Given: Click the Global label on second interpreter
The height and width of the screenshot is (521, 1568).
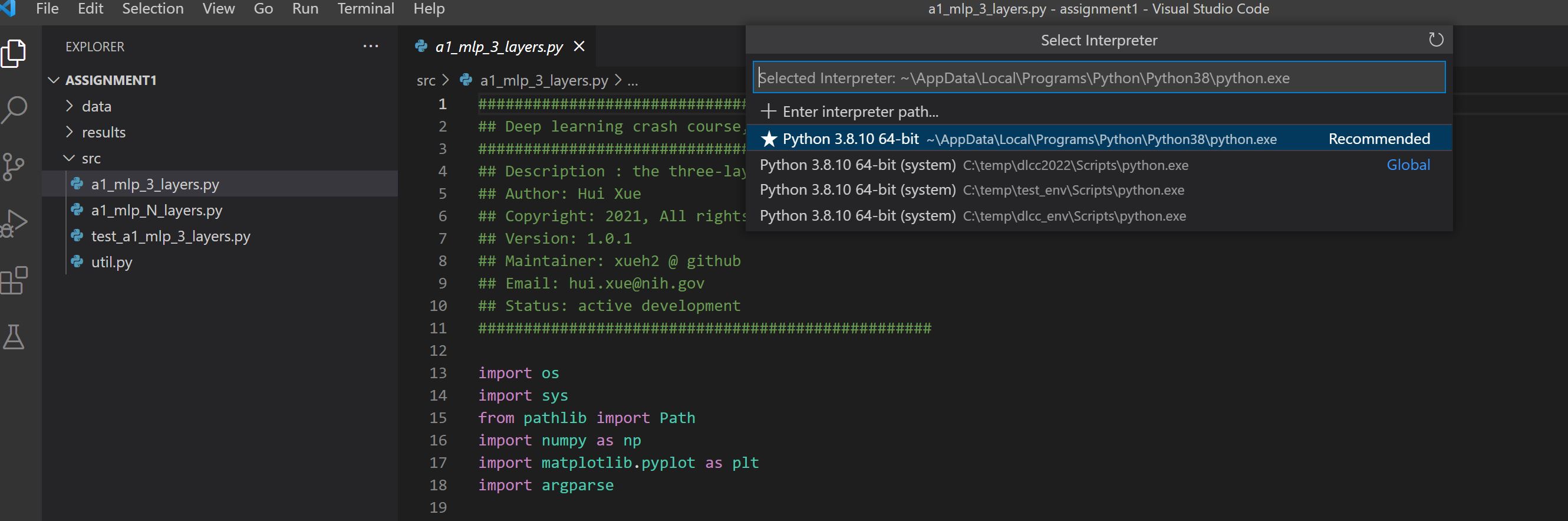Looking at the screenshot, I should [1408, 165].
